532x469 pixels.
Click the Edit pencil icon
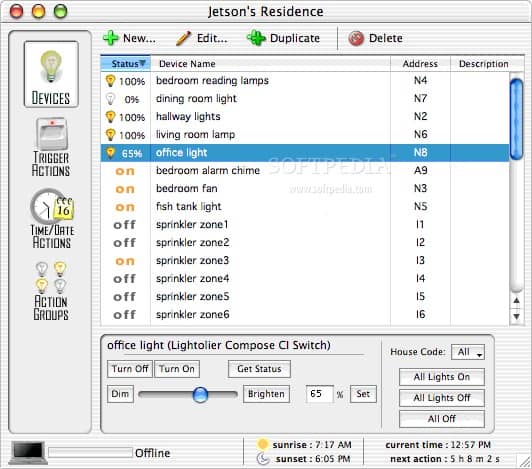[x=183, y=38]
